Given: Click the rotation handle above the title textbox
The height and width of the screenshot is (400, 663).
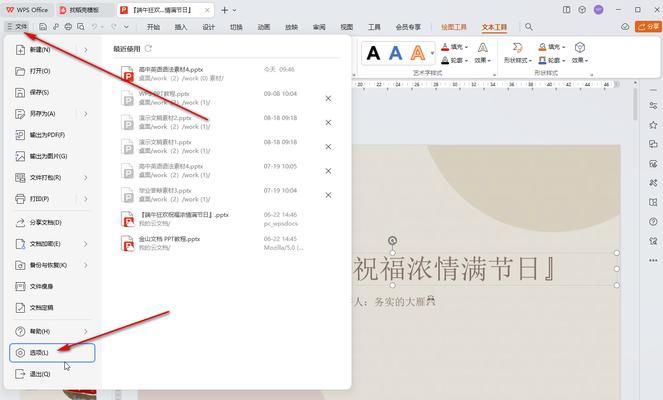Looking at the screenshot, I should pos(392,241).
